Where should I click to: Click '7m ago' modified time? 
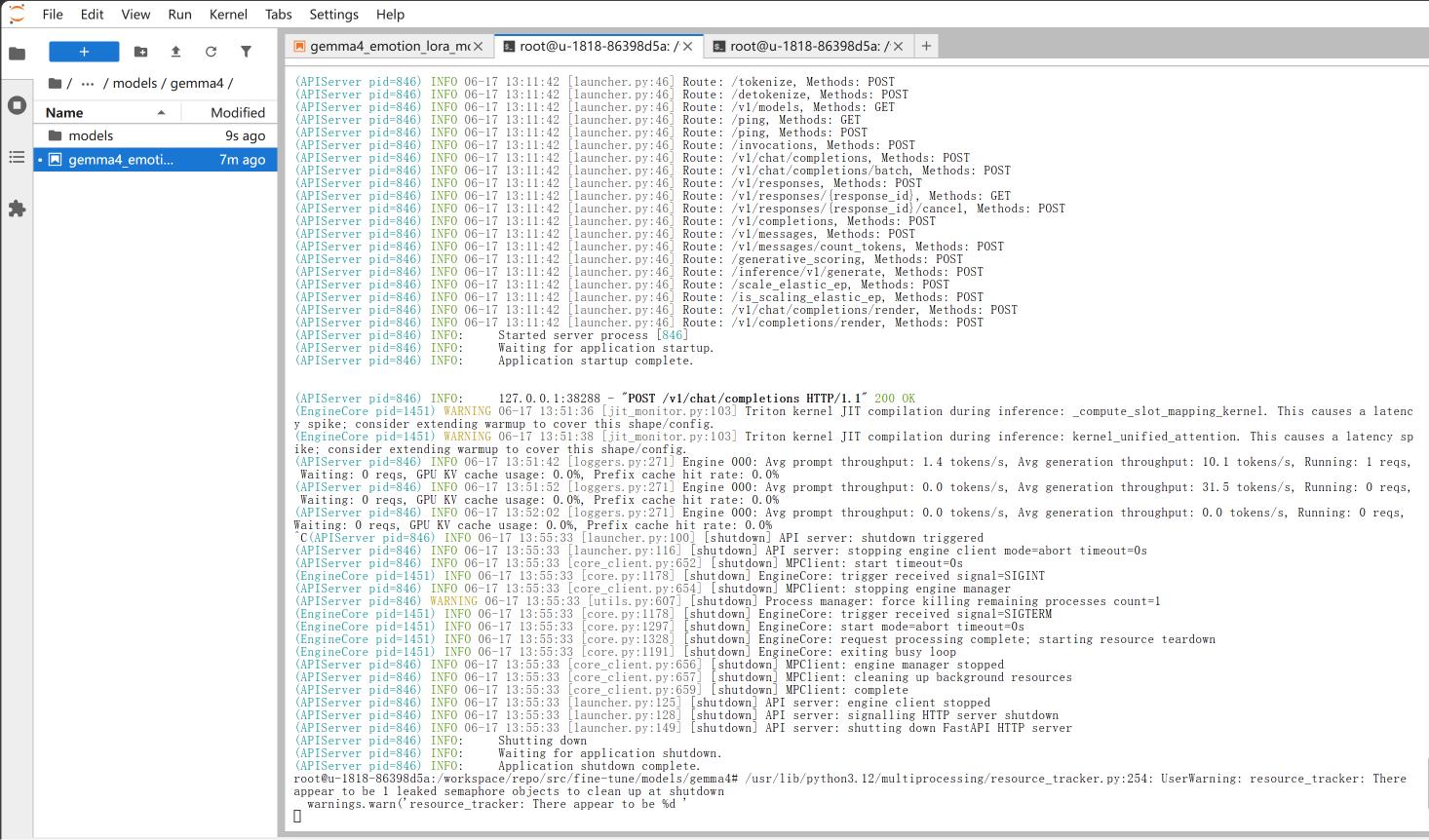[243, 160]
